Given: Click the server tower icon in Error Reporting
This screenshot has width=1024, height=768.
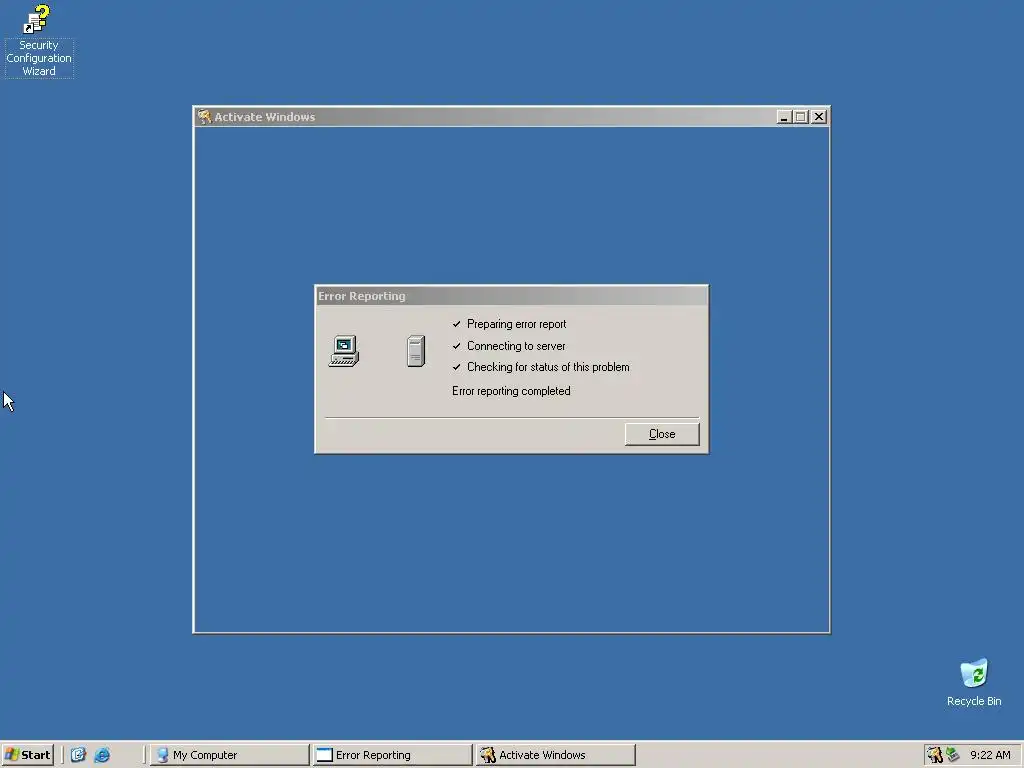Looking at the screenshot, I should pos(416,351).
